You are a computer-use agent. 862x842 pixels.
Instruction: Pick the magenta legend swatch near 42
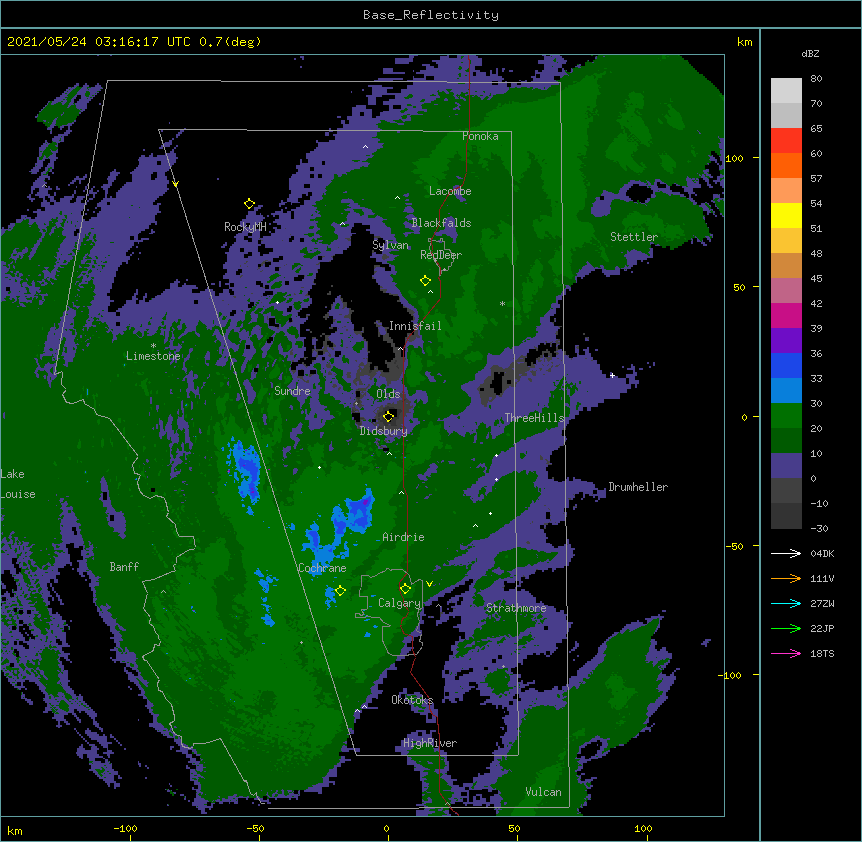coord(786,315)
